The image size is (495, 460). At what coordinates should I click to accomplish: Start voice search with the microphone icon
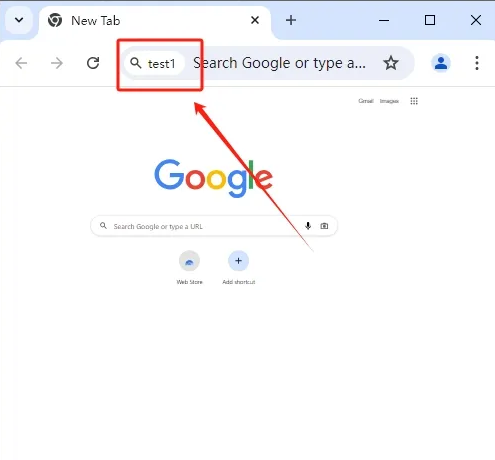pyautogui.click(x=308, y=226)
